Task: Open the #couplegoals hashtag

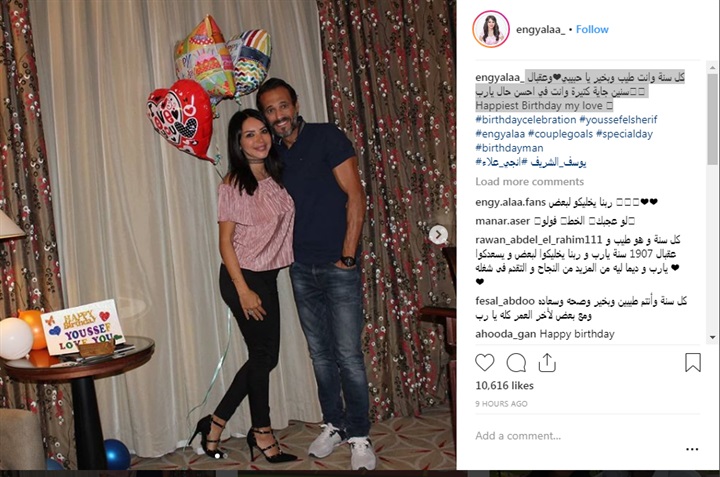Action: click(x=560, y=134)
